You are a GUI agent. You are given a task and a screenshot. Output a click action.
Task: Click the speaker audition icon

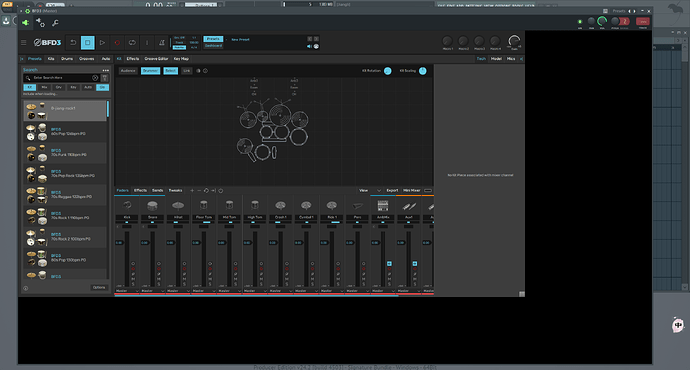coord(309,46)
